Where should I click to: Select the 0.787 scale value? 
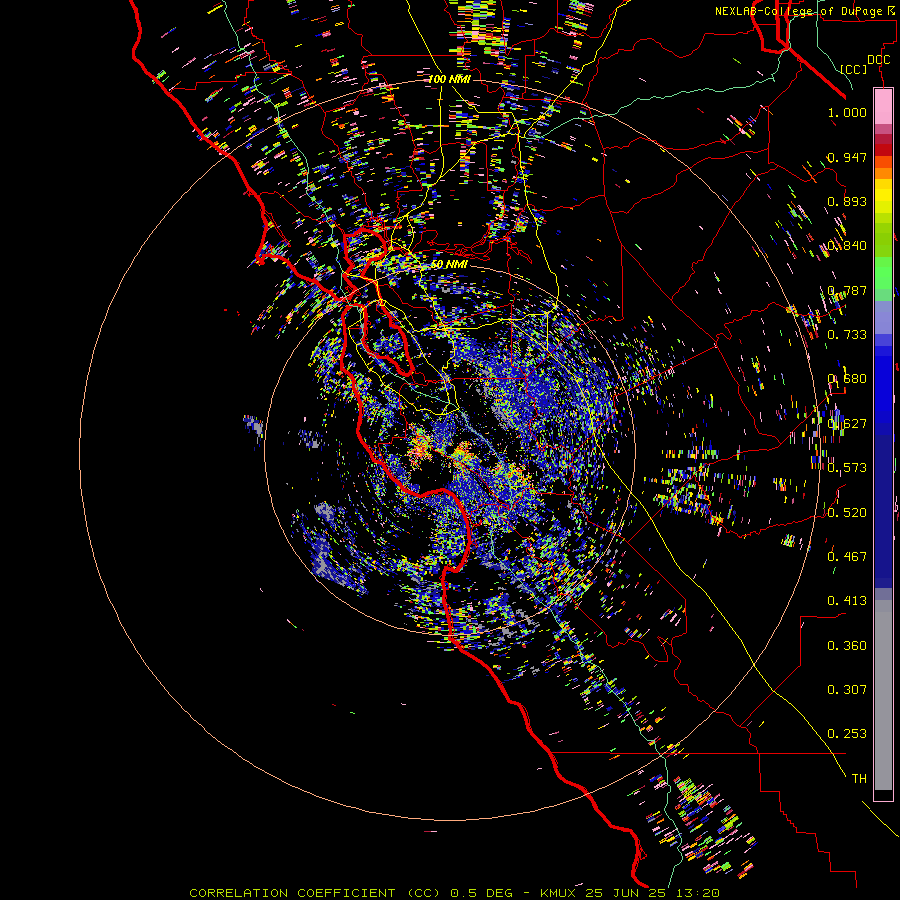tap(847, 290)
